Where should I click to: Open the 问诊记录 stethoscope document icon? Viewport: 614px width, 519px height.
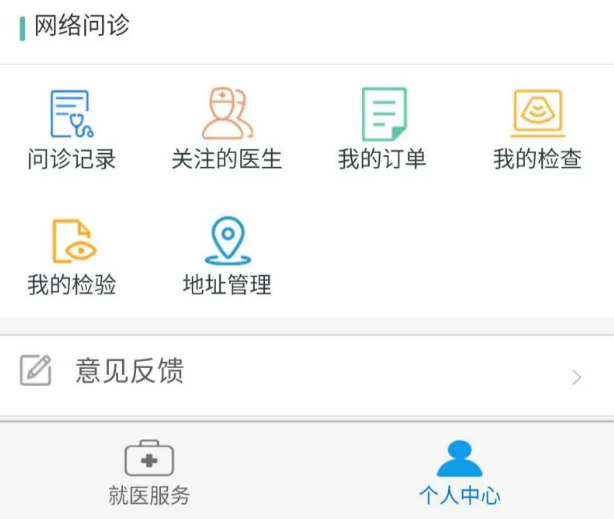(72, 114)
